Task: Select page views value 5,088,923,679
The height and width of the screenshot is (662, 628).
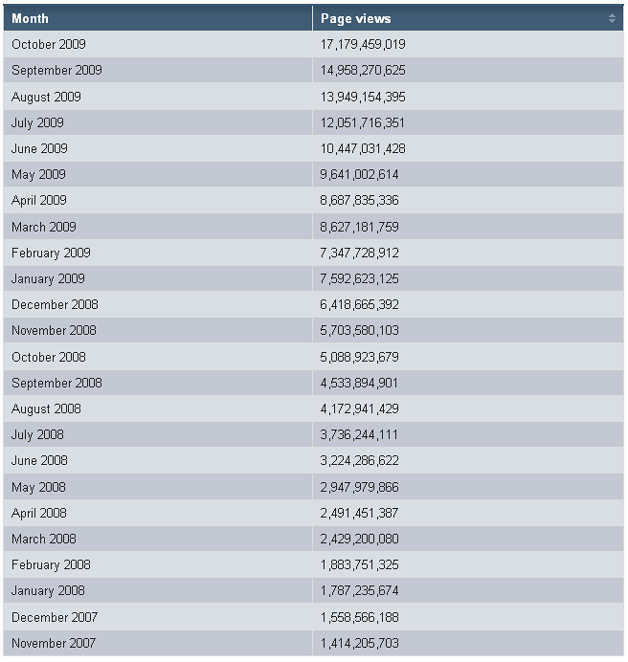Action: tap(360, 357)
